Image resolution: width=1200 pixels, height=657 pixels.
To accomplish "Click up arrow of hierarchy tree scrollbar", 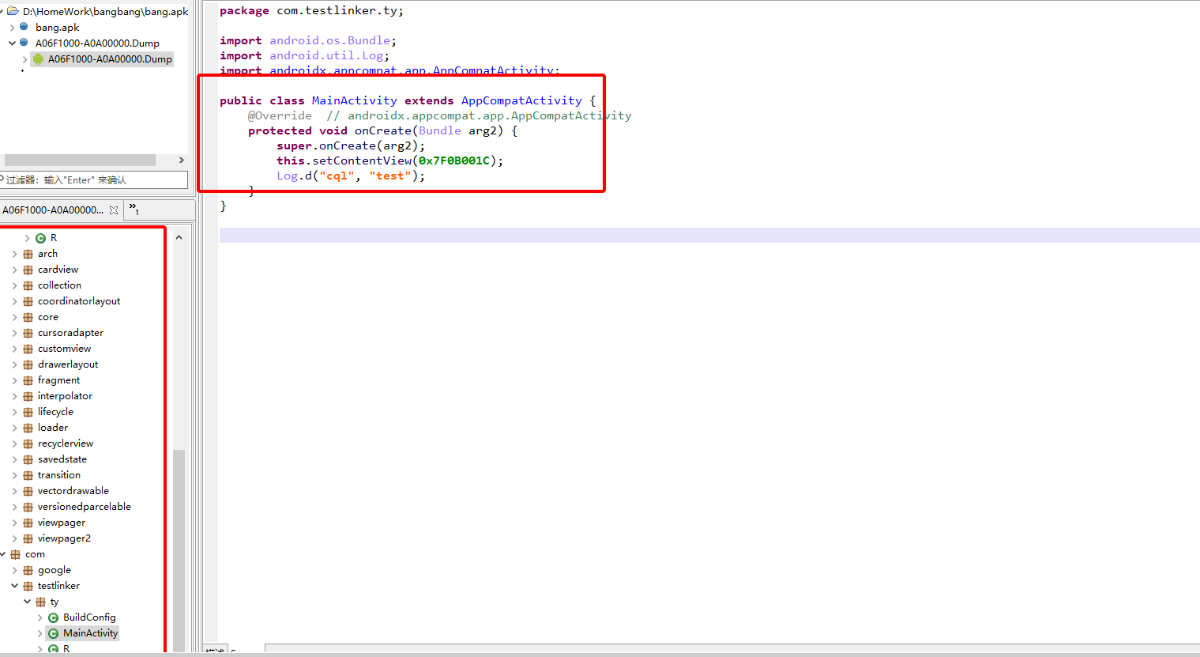I will 179,238.
